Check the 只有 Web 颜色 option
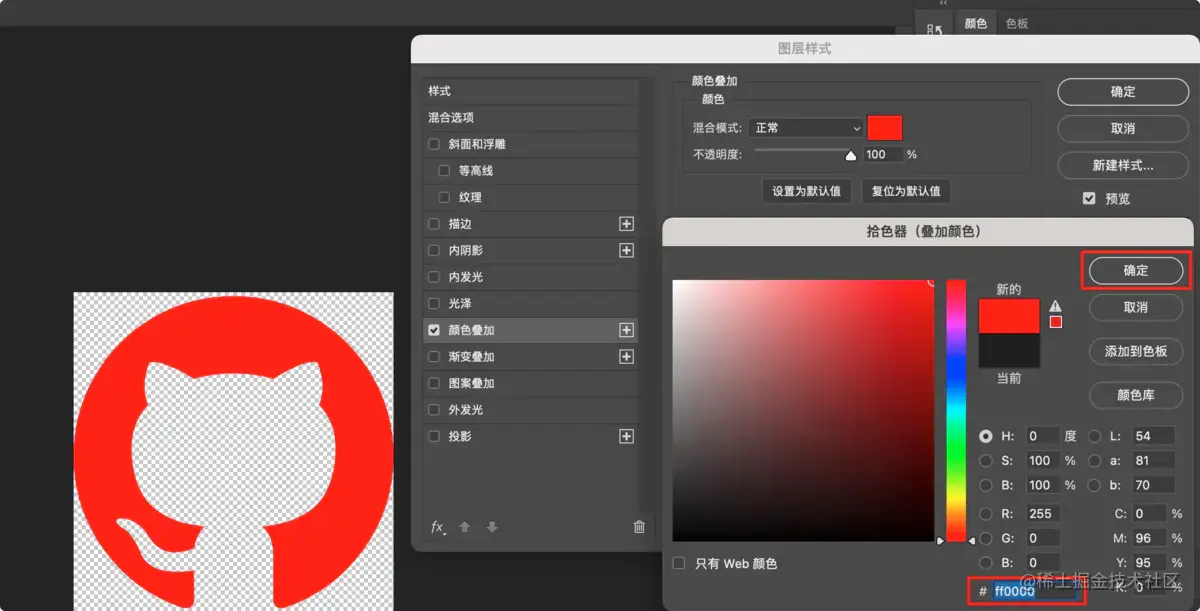The width and height of the screenshot is (1200, 611). click(680, 564)
